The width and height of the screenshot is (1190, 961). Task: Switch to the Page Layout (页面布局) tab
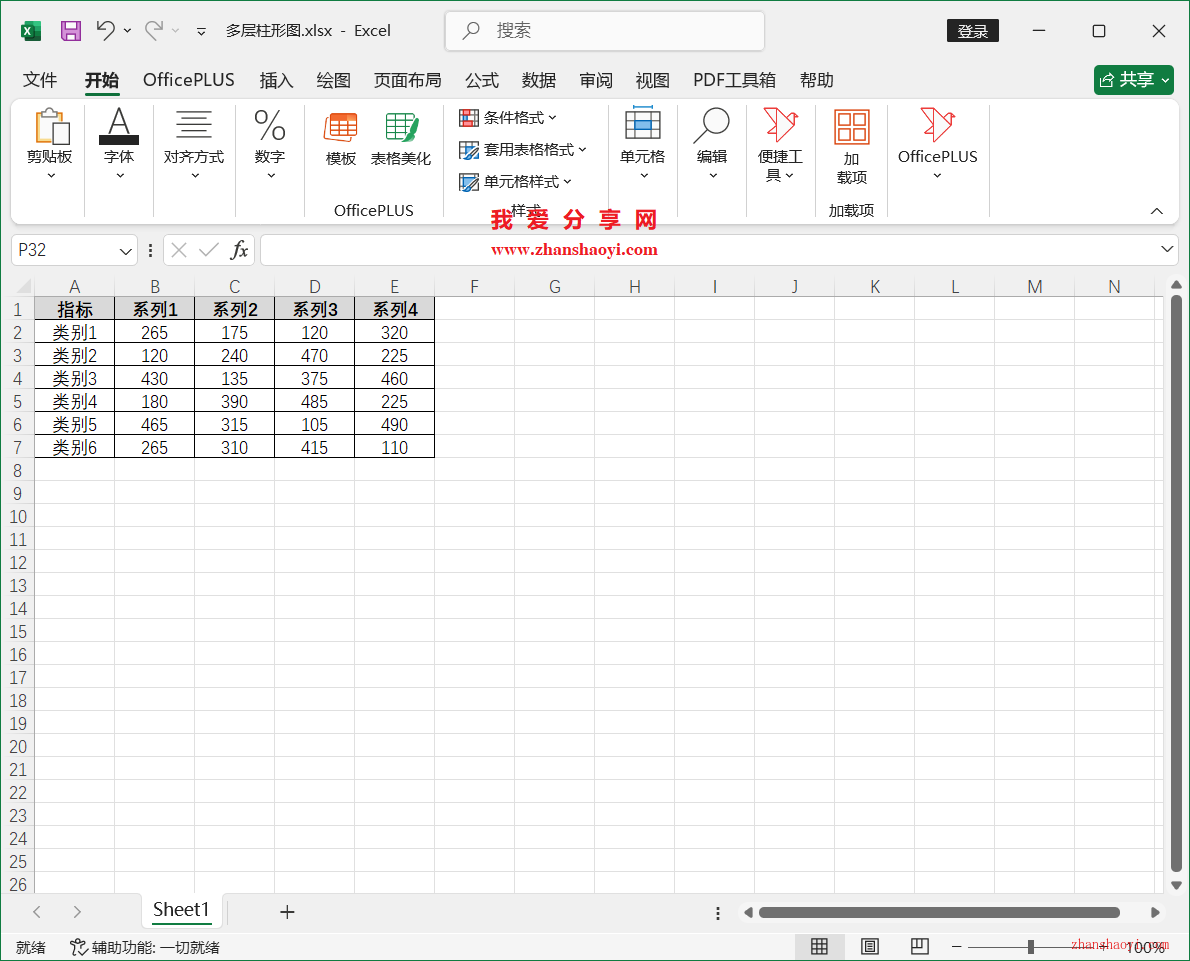(407, 80)
